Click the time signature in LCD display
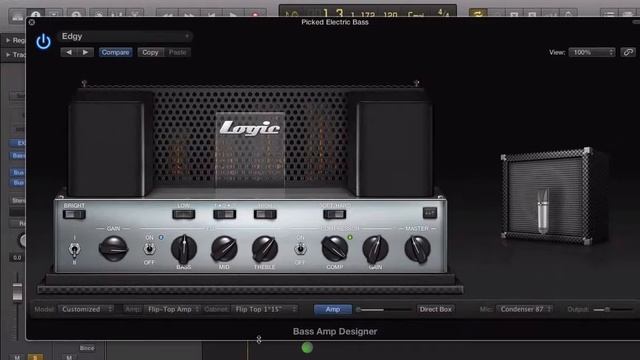 click(x=444, y=13)
